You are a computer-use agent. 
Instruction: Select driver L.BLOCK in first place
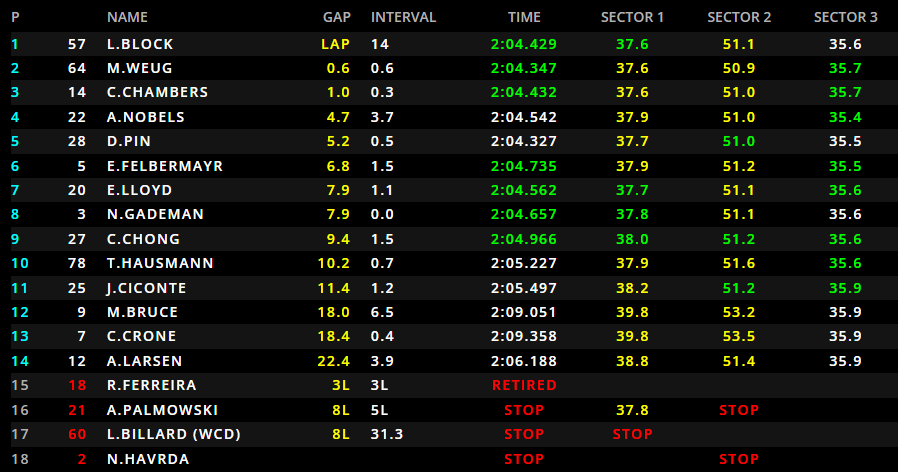pos(139,44)
